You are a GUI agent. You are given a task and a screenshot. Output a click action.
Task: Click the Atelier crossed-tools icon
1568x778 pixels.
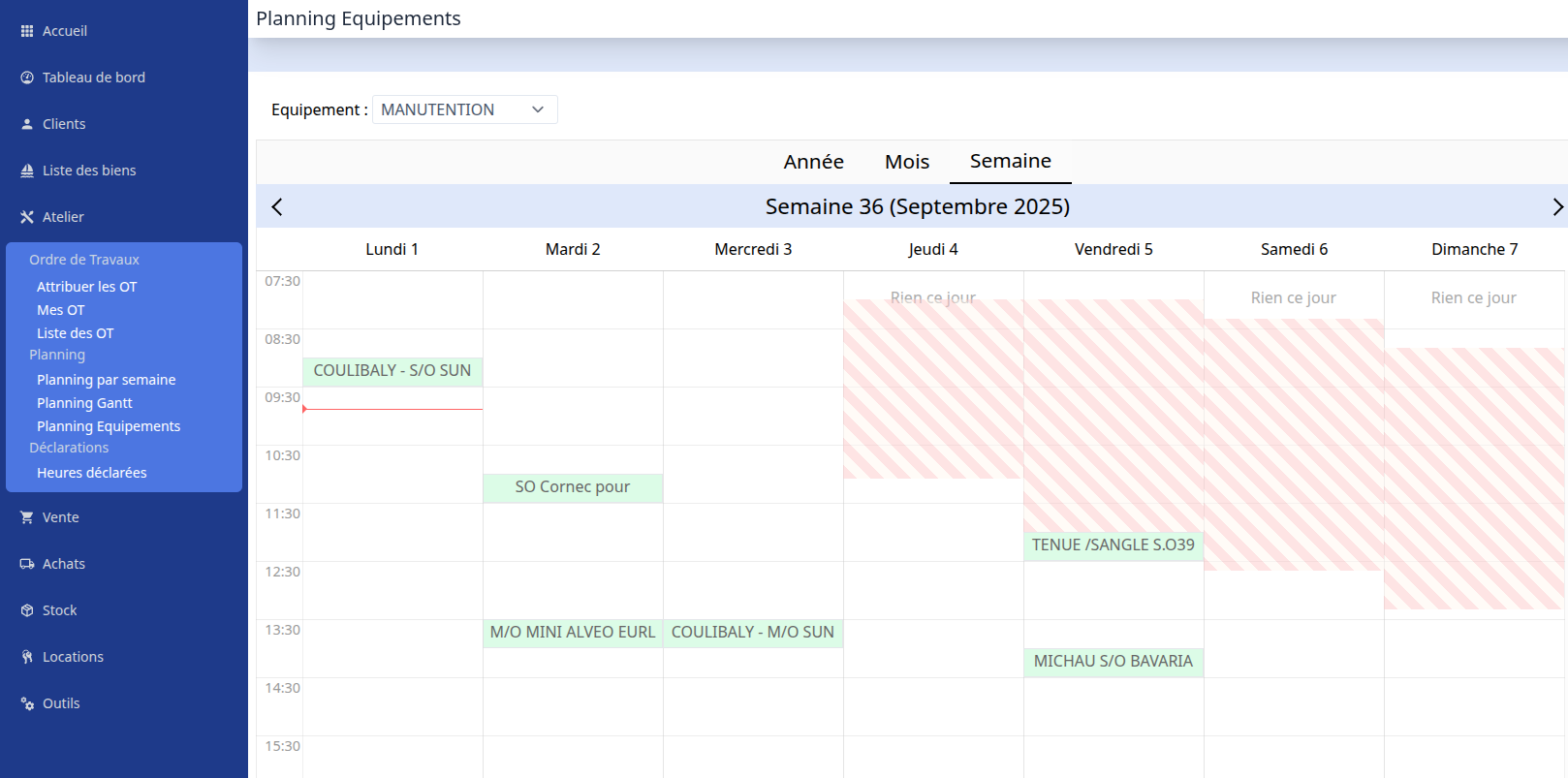coord(27,217)
